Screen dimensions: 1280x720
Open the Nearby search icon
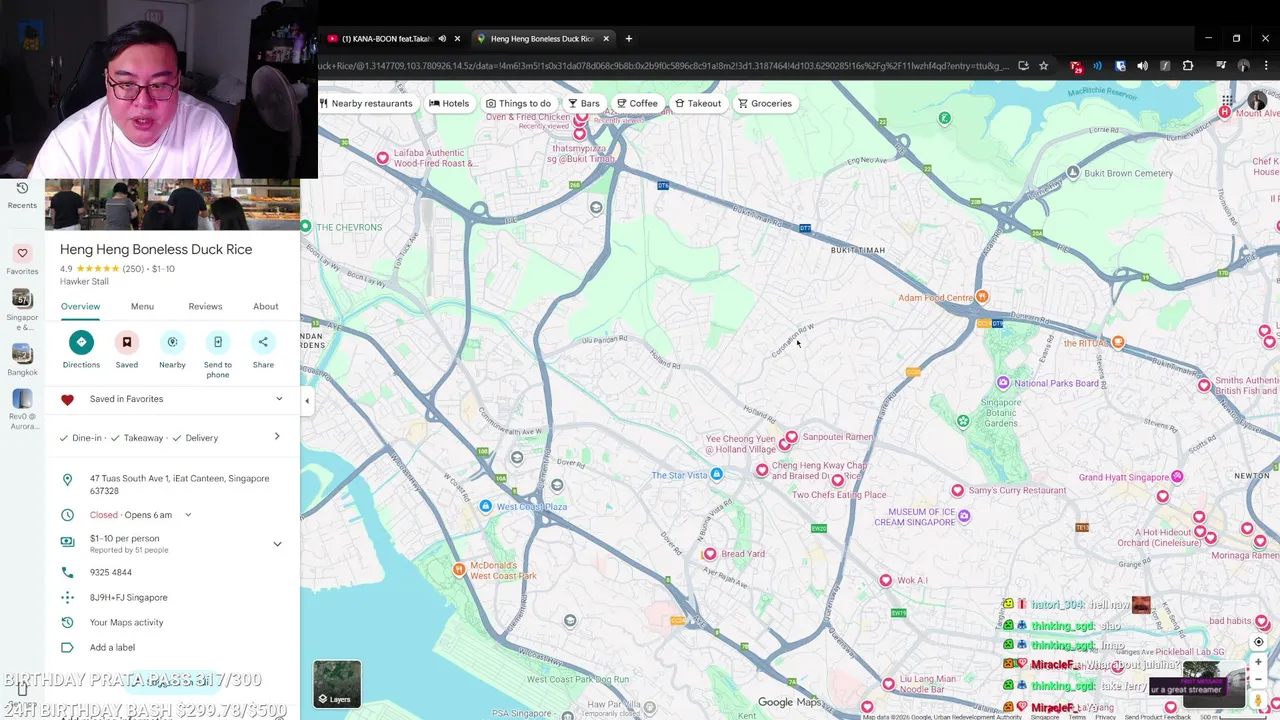172,342
